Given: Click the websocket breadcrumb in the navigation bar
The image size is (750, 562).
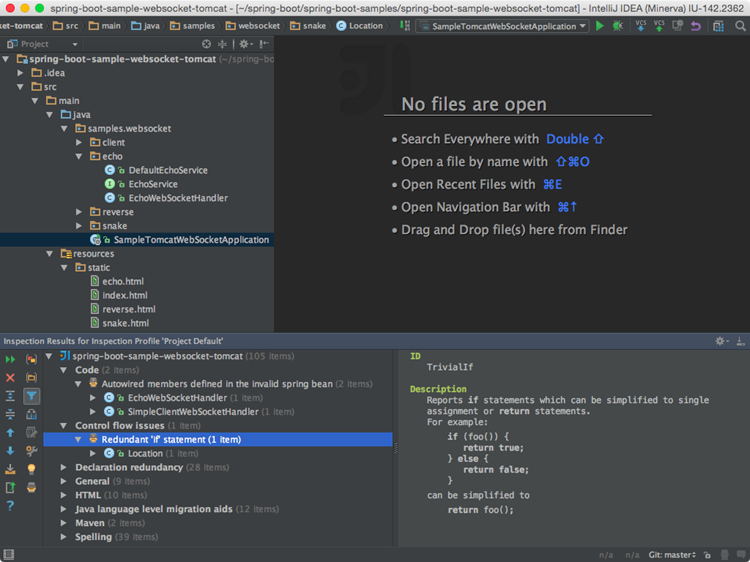Looking at the screenshot, I should (253, 26).
